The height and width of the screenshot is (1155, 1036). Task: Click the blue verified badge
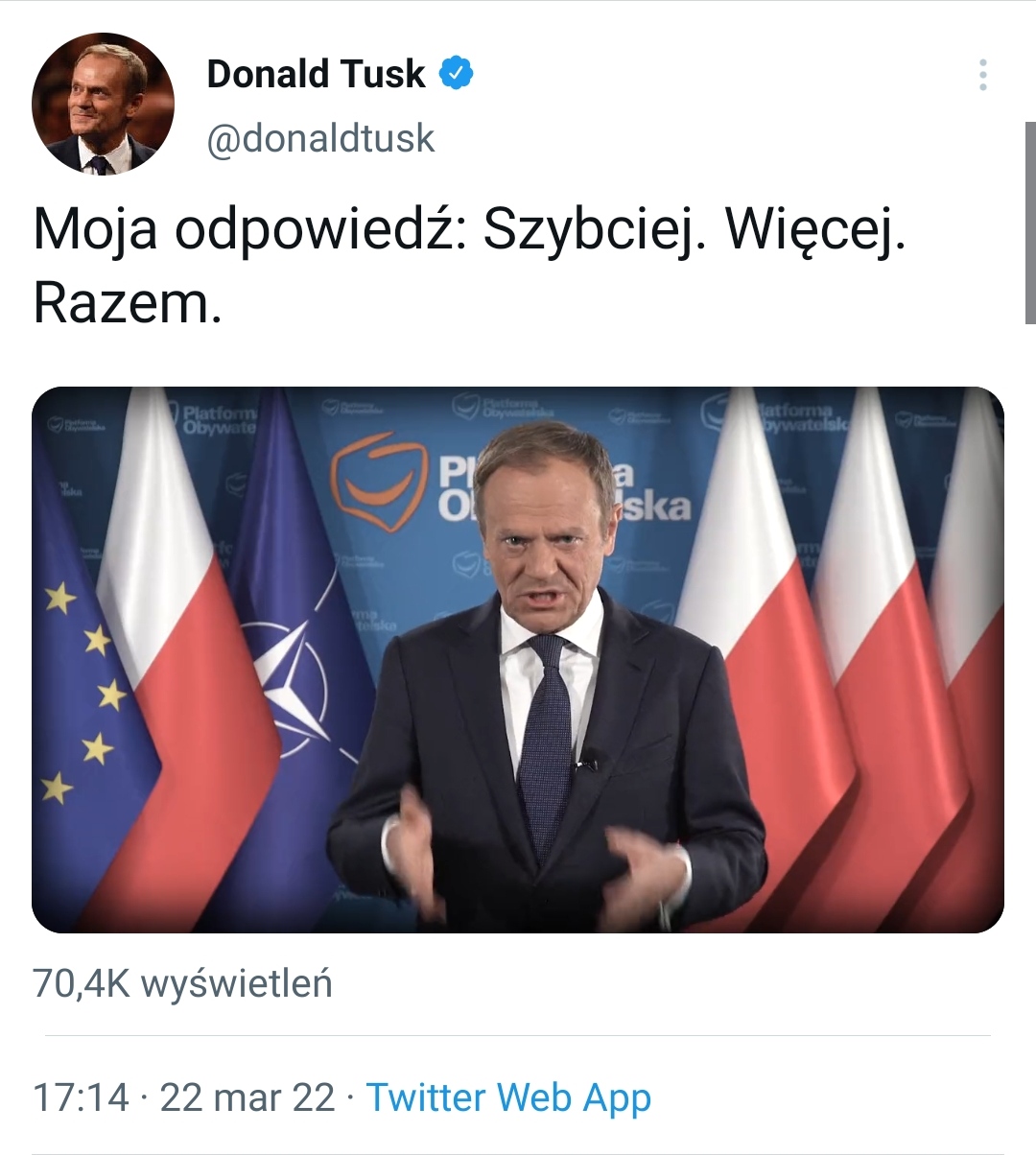tap(457, 74)
